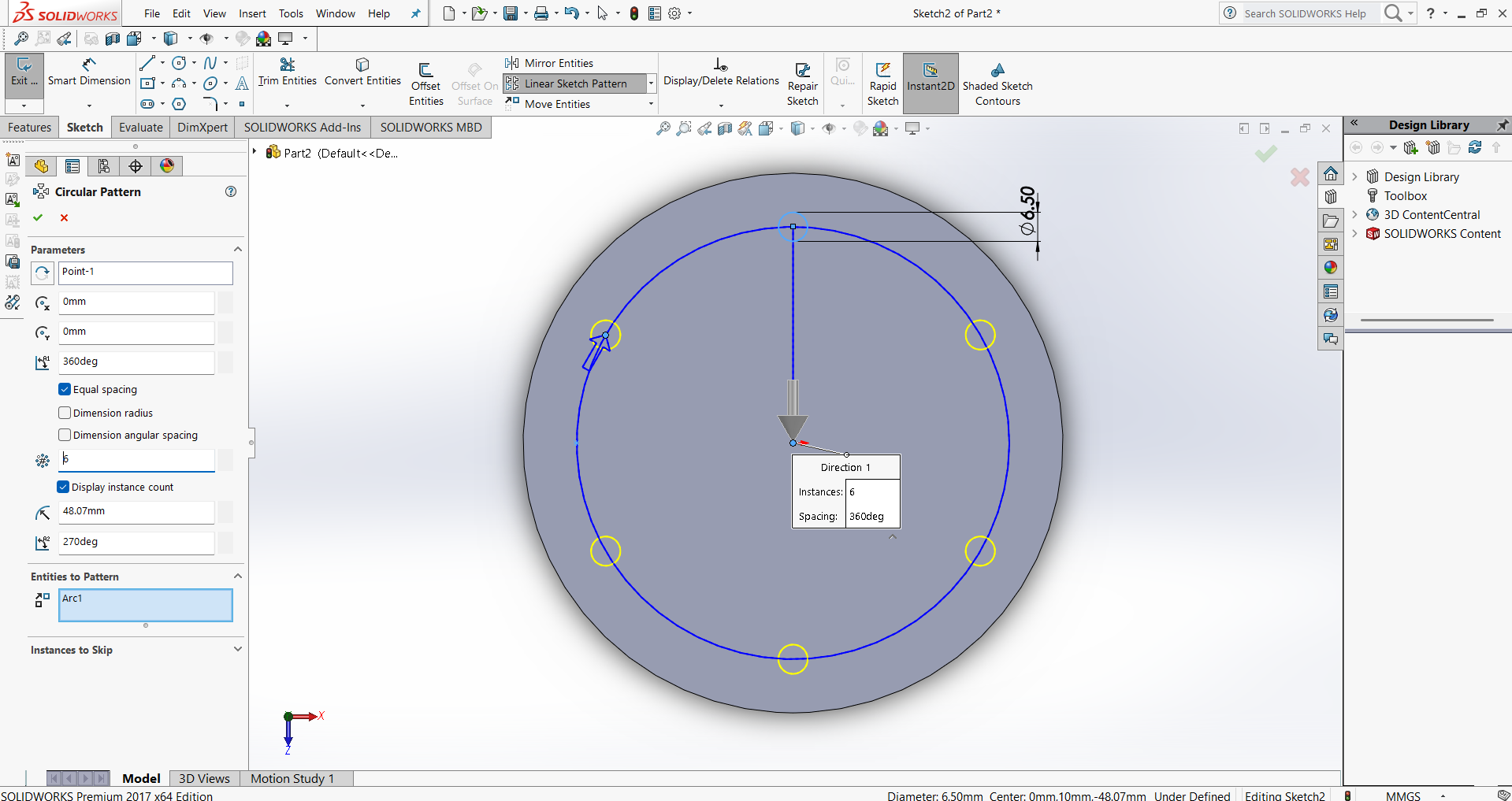The height and width of the screenshot is (801, 1512).
Task: Select the Trim Entities tool
Action: [287, 72]
